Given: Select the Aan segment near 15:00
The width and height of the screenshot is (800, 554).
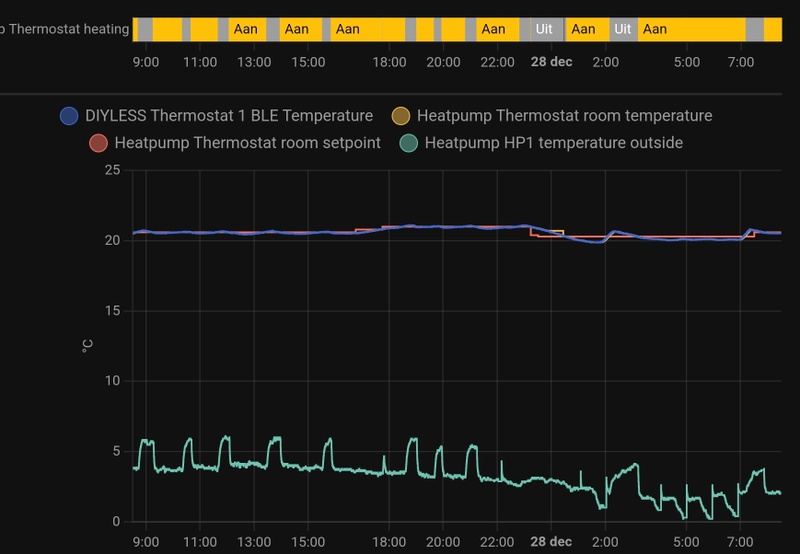Looking at the screenshot, I should (x=301, y=29).
